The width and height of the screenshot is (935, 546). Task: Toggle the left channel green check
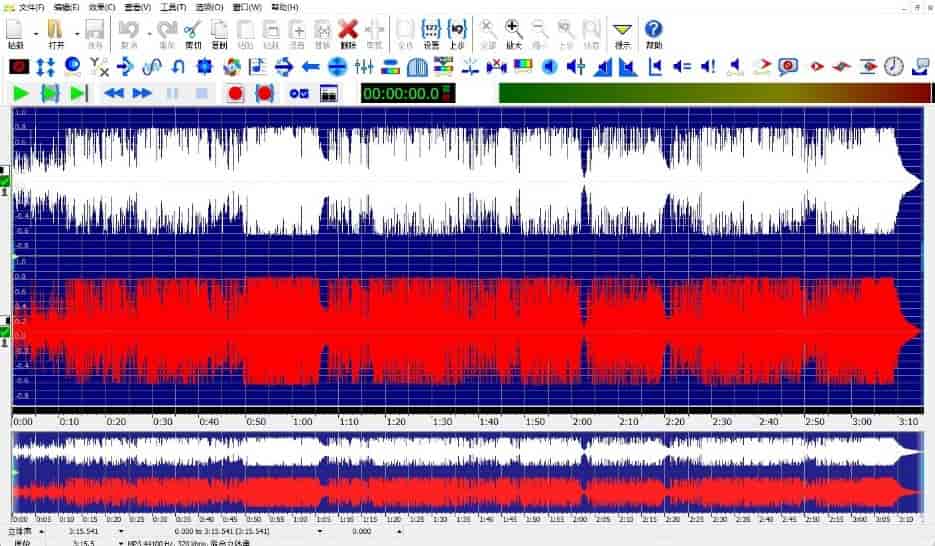[x=5, y=181]
